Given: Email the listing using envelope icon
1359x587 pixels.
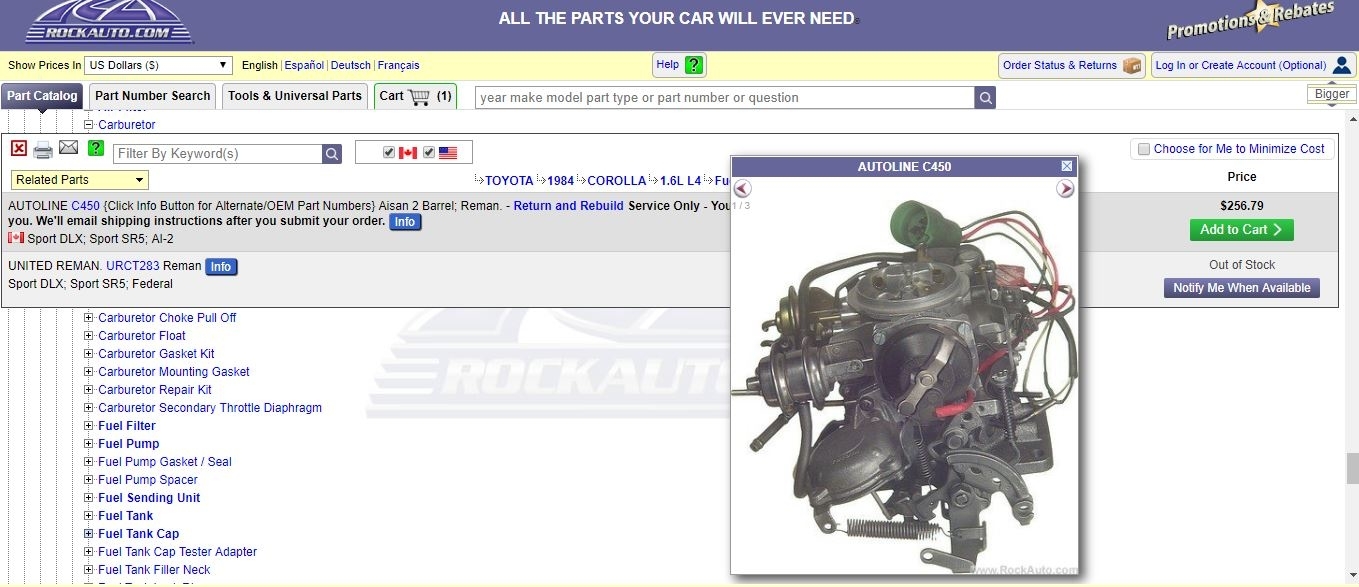Looking at the screenshot, I should click(x=68, y=148).
